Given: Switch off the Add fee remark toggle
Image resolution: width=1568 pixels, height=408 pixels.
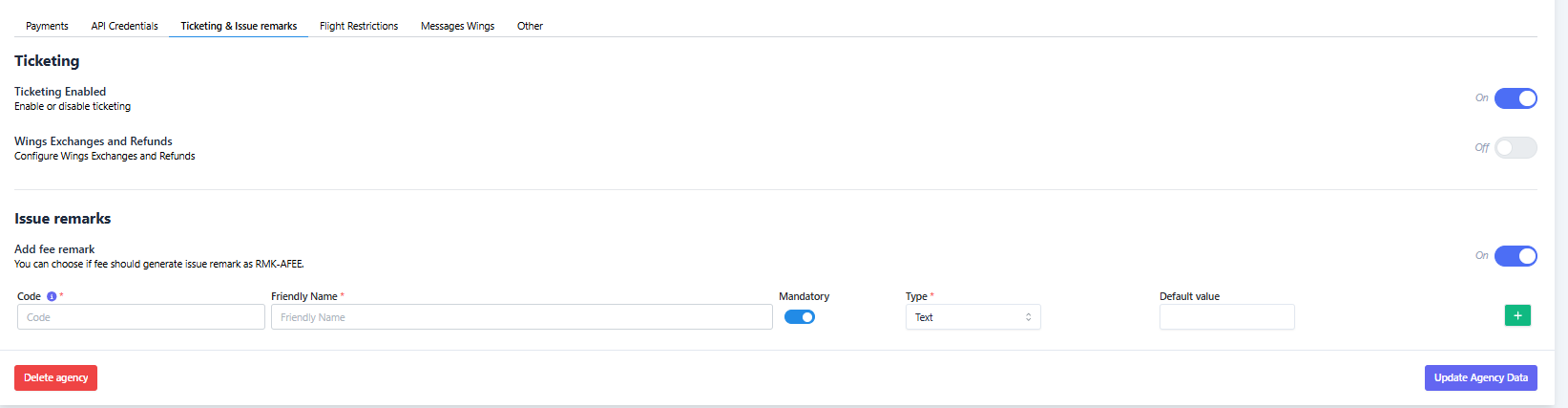Looking at the screenshot, I should point(1516,256).
